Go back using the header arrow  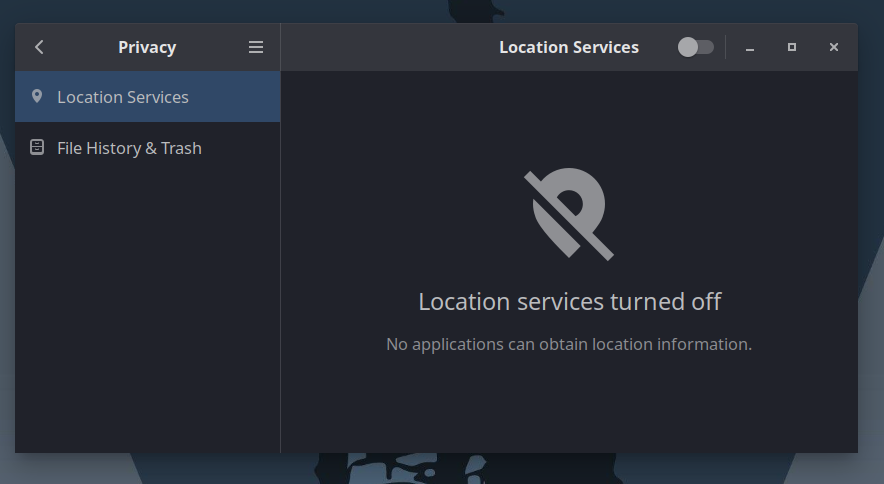click(39, 47)
